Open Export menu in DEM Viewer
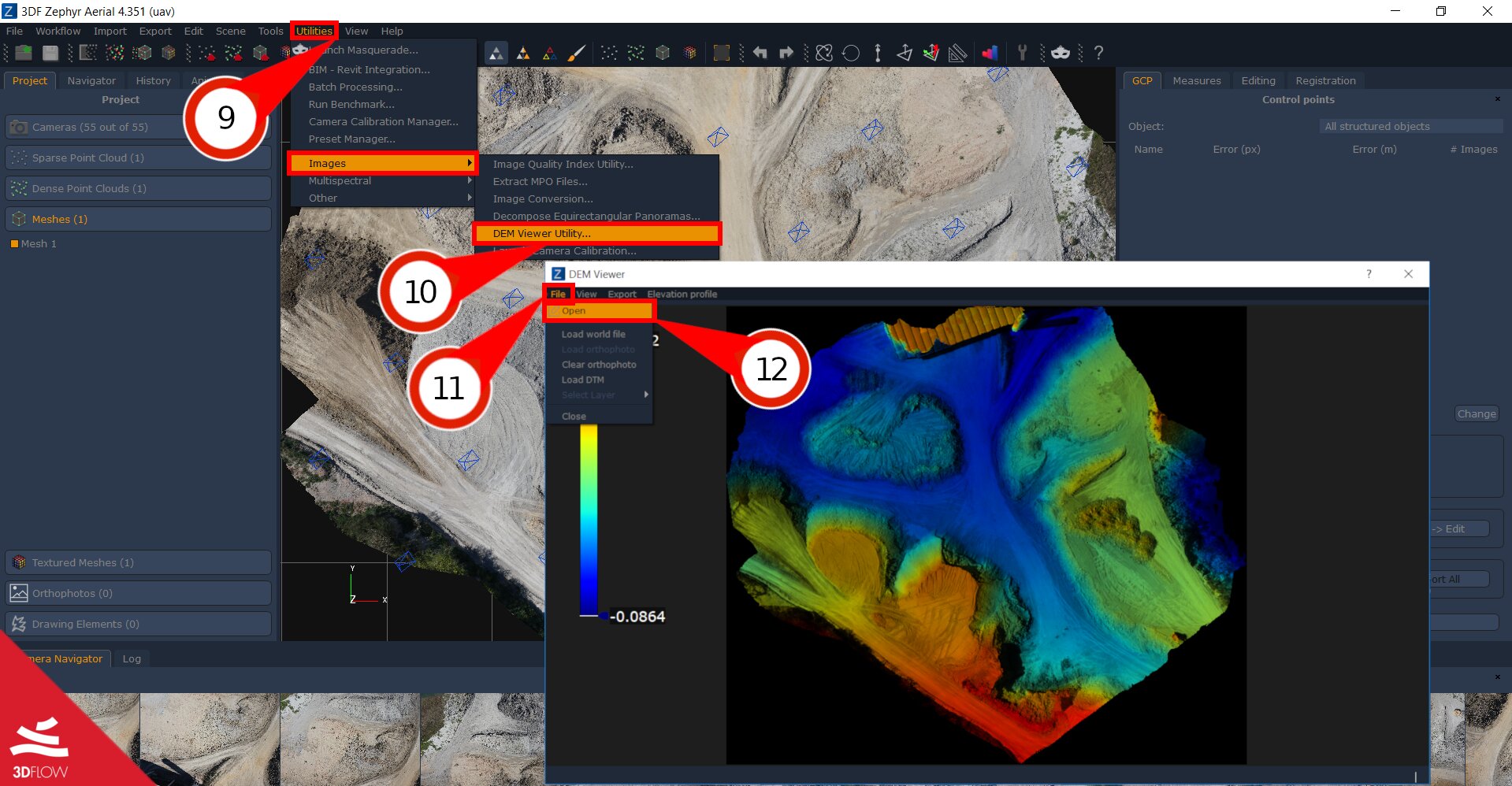The width and height of the screenshot is (1512, 786). 622,294
